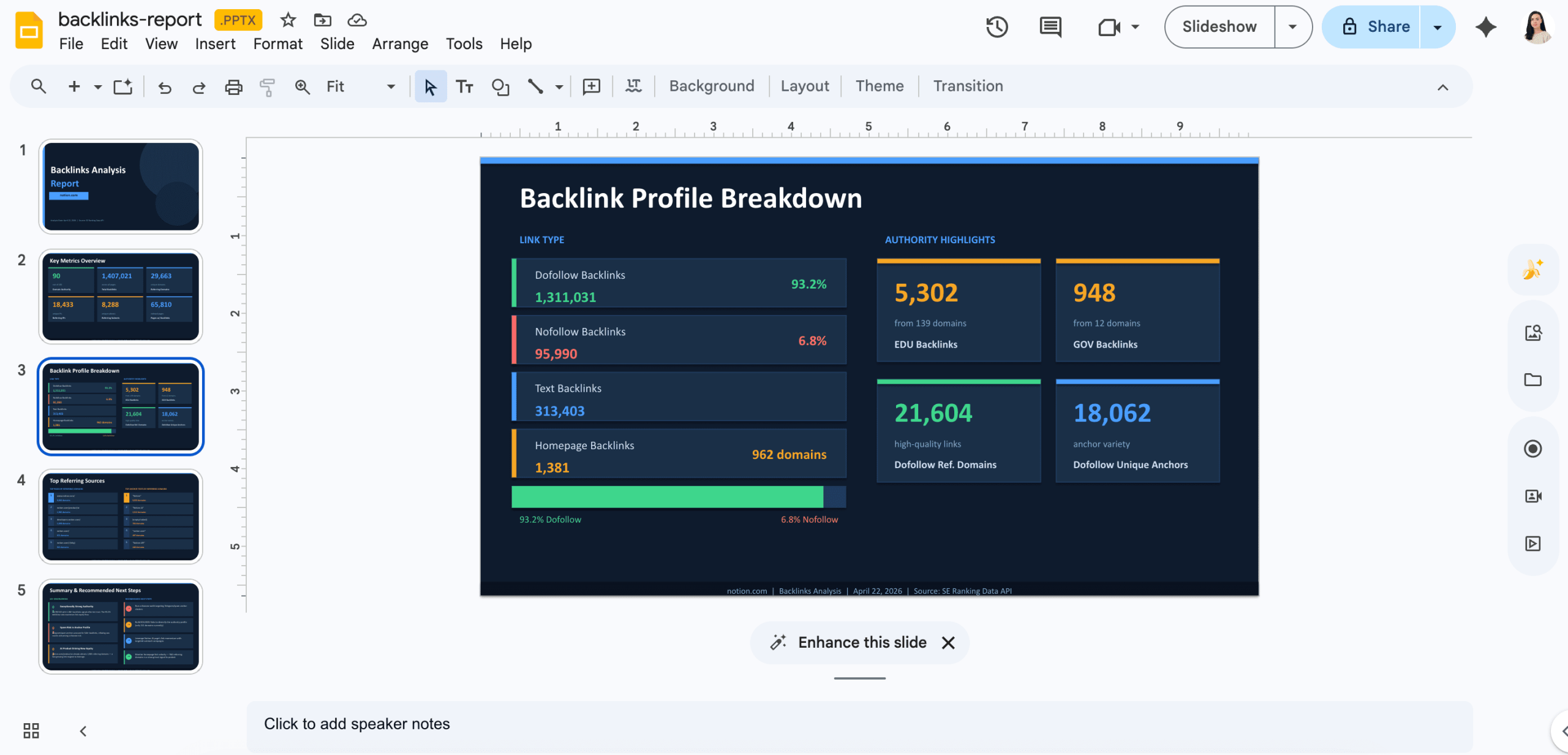
Task: Open Gemini AI assistant
Action: (x=1487, y=26)
